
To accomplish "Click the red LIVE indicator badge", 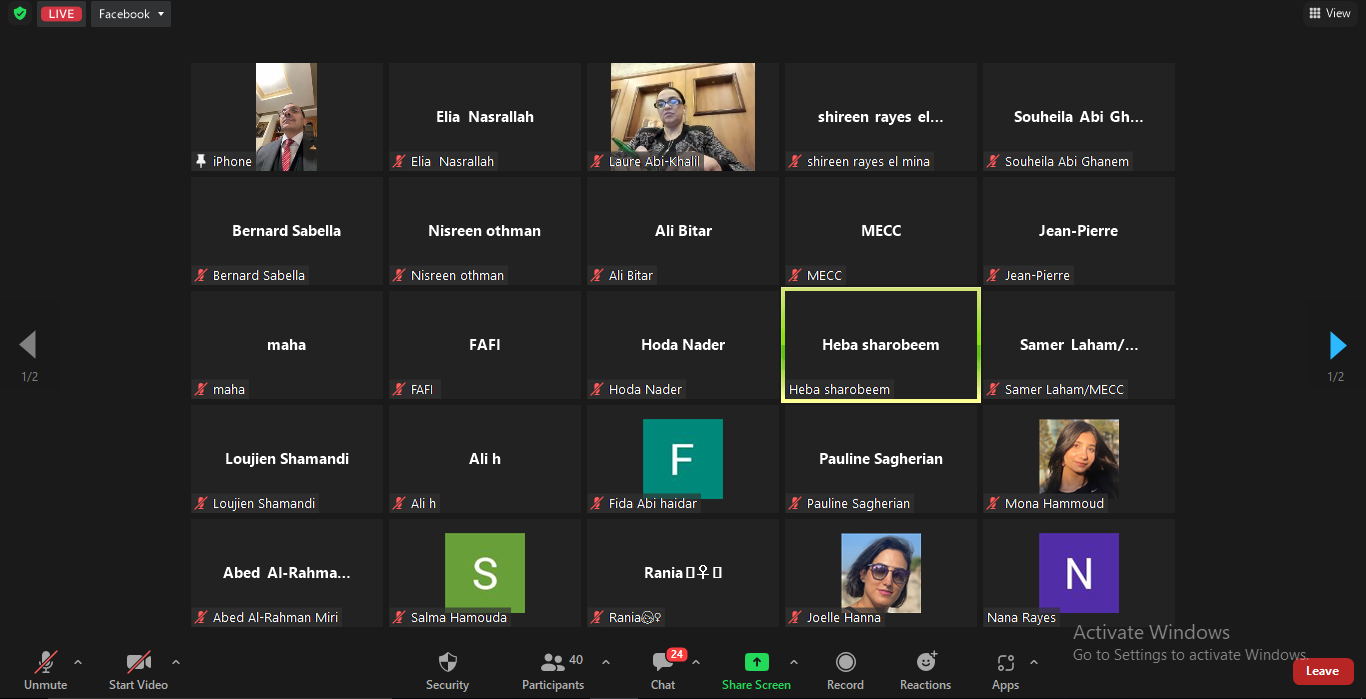I will [x=61, y=14].
